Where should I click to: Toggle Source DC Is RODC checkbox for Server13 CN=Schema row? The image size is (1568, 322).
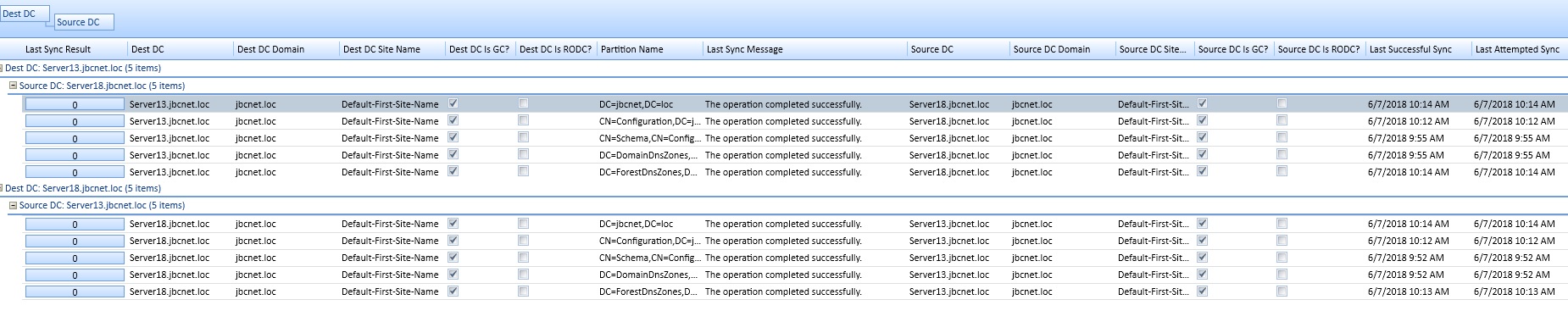(x=1282, y=137)
